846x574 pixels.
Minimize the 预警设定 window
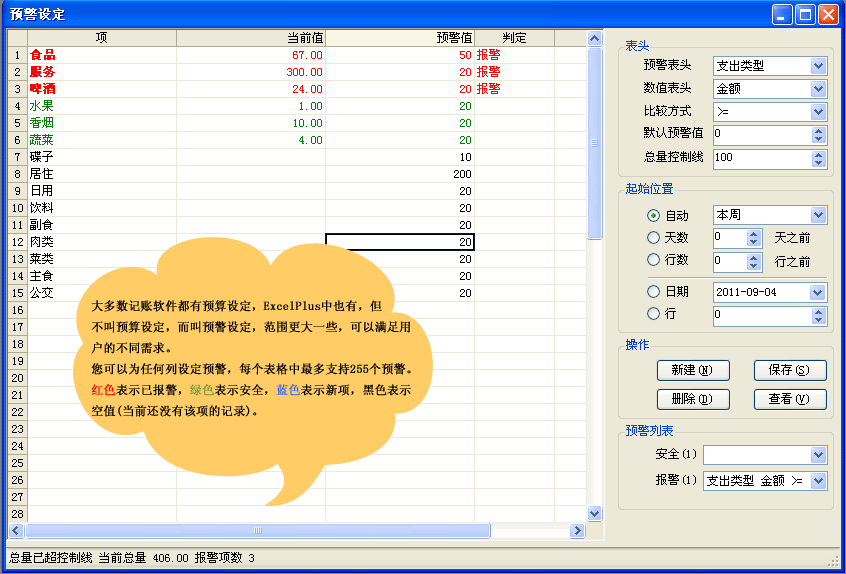coord(782,15)
